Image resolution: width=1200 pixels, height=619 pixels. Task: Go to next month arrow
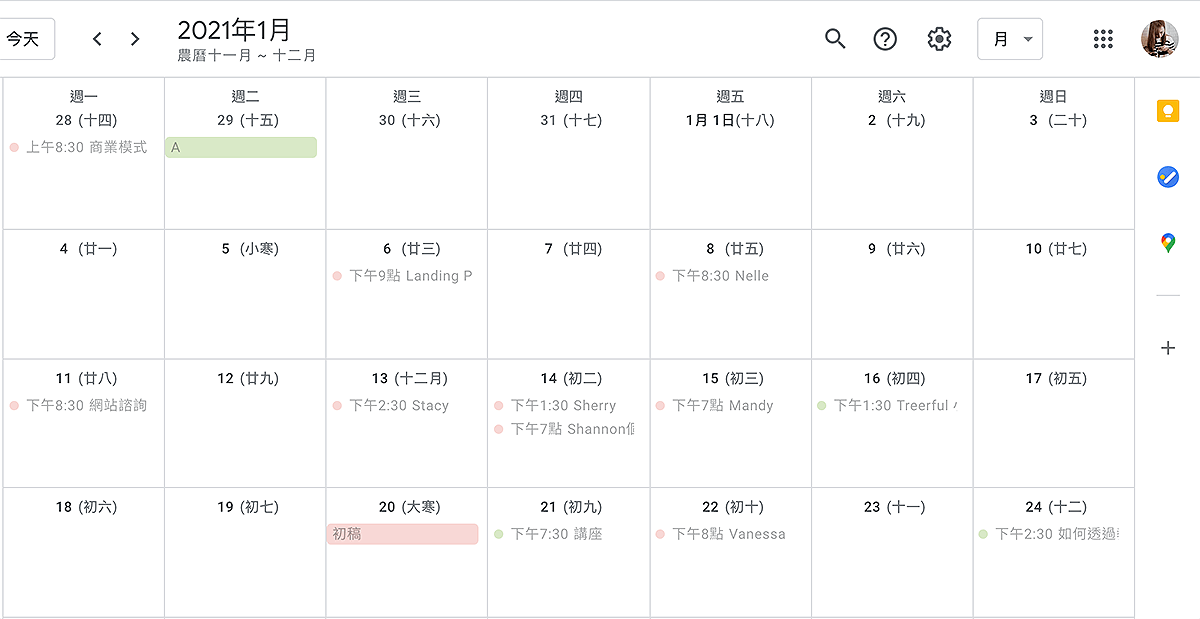pyautogui.click(x=135, y=39)
